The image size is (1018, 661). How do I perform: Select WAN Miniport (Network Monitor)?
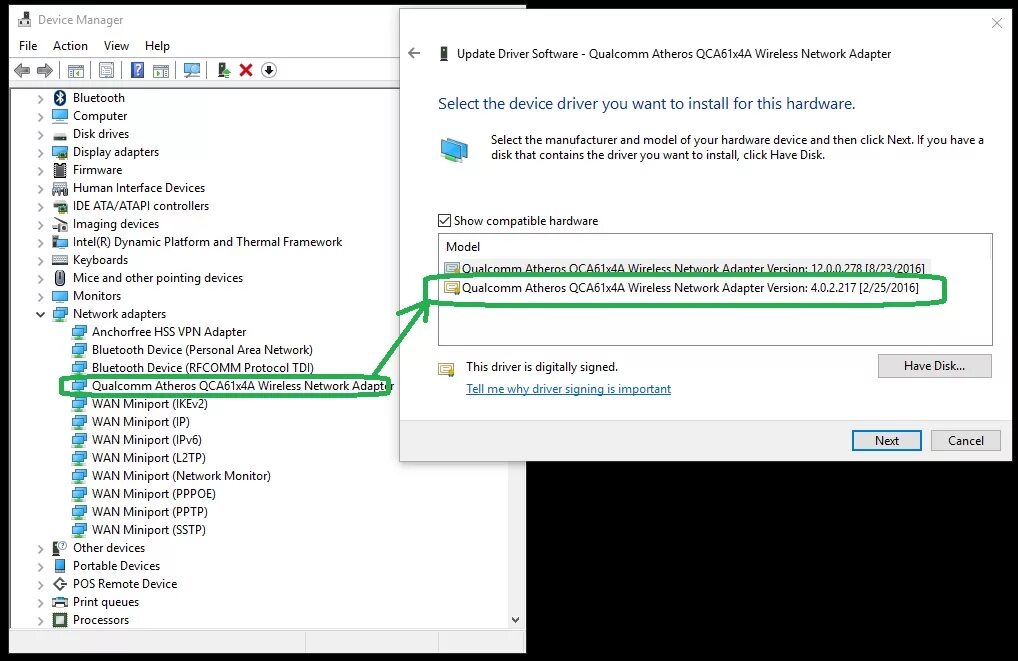pos(171,476)
